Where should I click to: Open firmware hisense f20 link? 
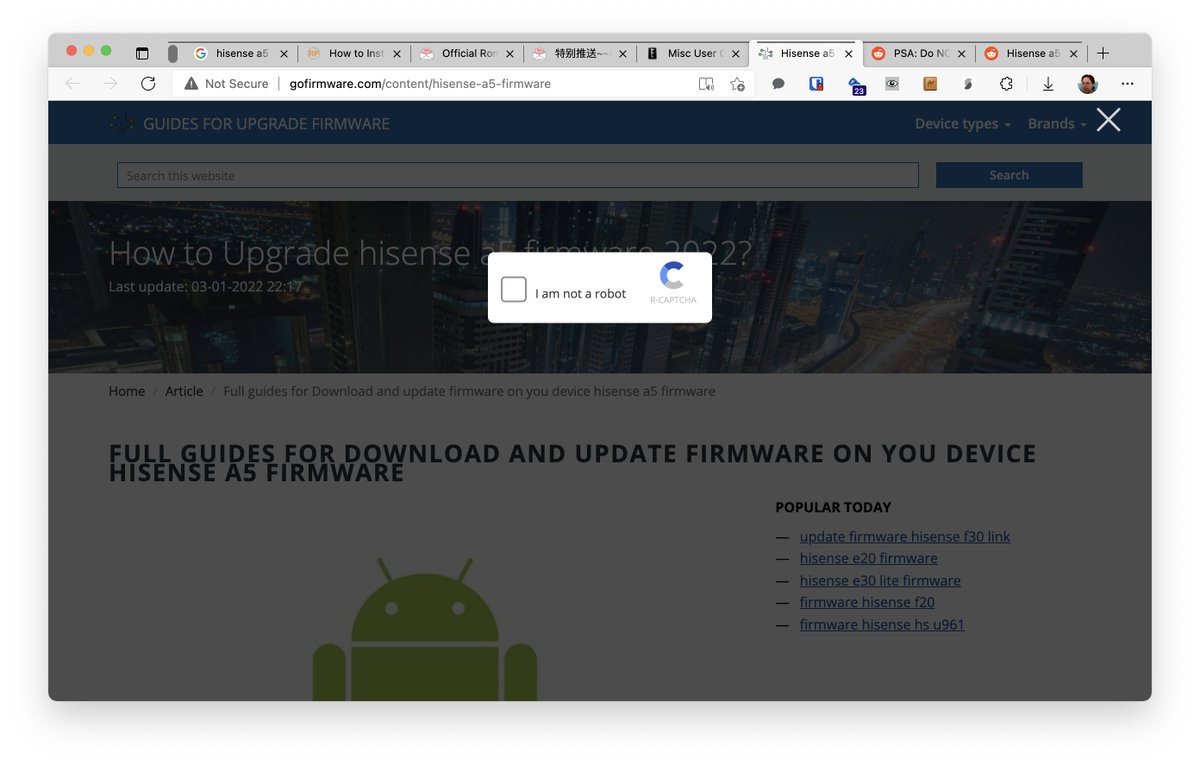click(x=867, y=602)
